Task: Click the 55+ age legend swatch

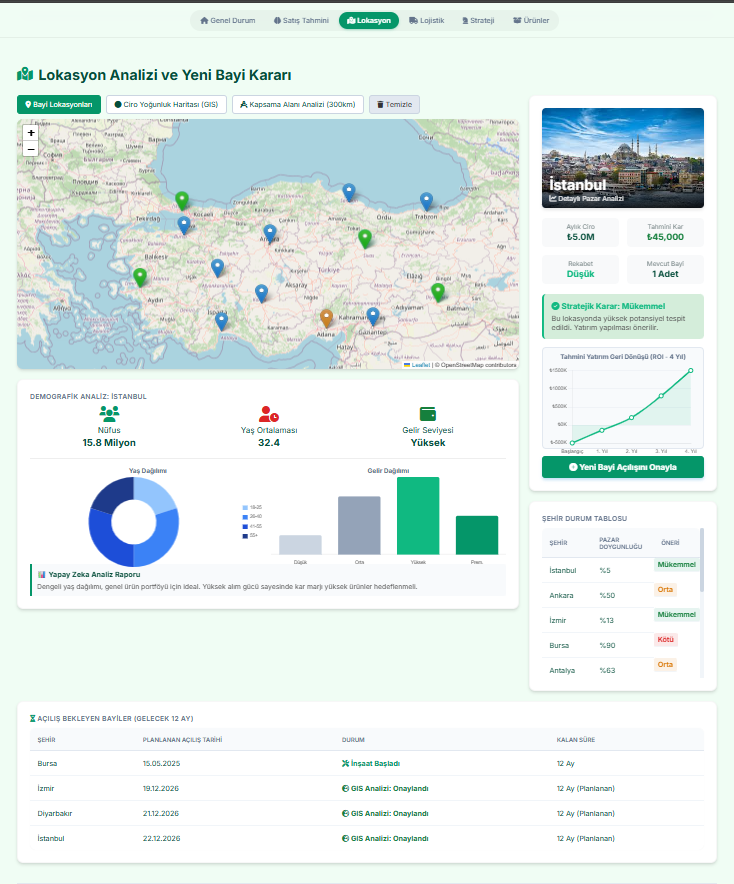Action: coord(245,536)
